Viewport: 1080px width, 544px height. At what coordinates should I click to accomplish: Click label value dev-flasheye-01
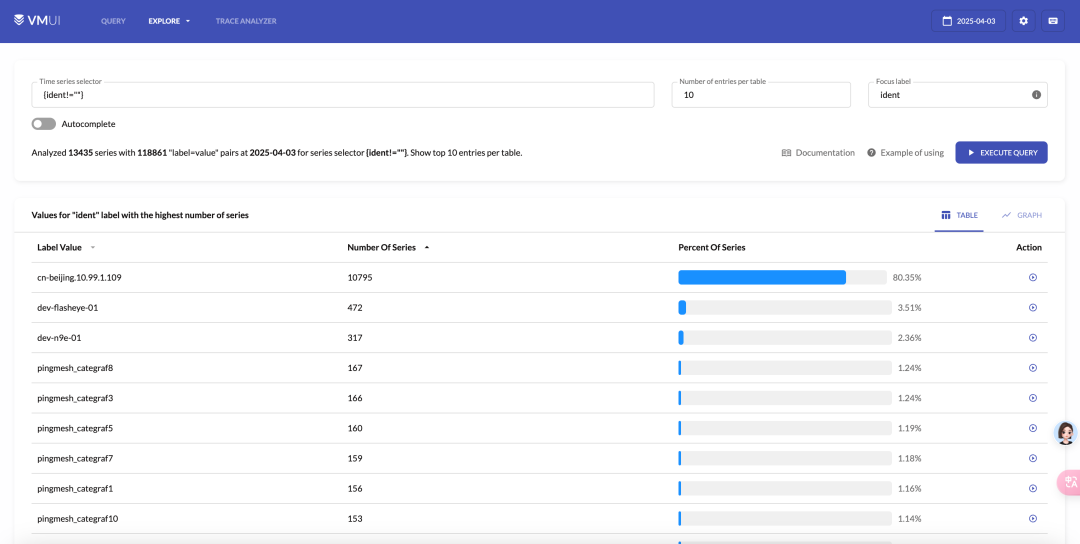[x=68, y=308]
